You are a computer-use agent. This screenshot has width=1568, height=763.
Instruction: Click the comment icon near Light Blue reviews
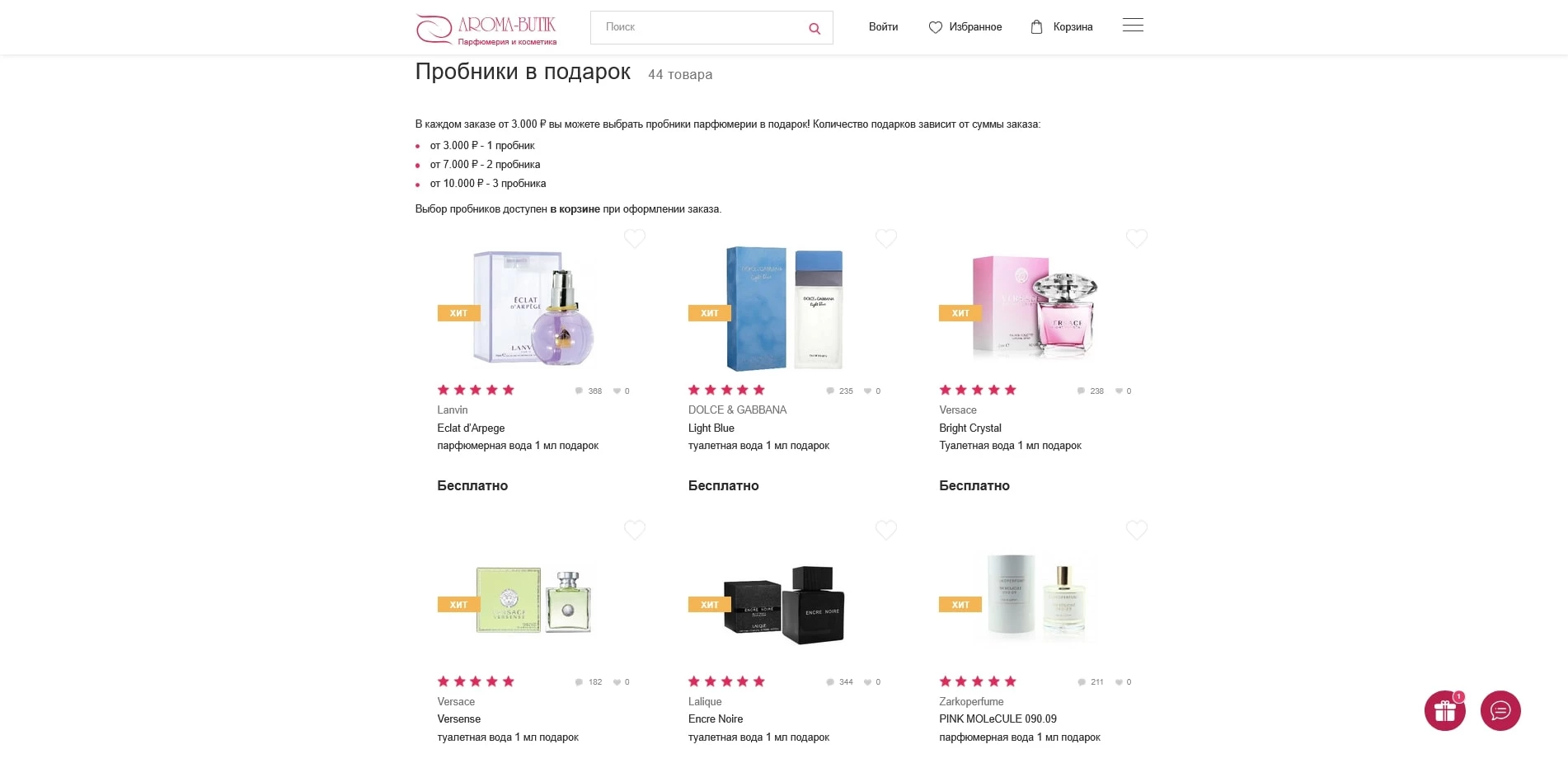(x=829, y=391)
